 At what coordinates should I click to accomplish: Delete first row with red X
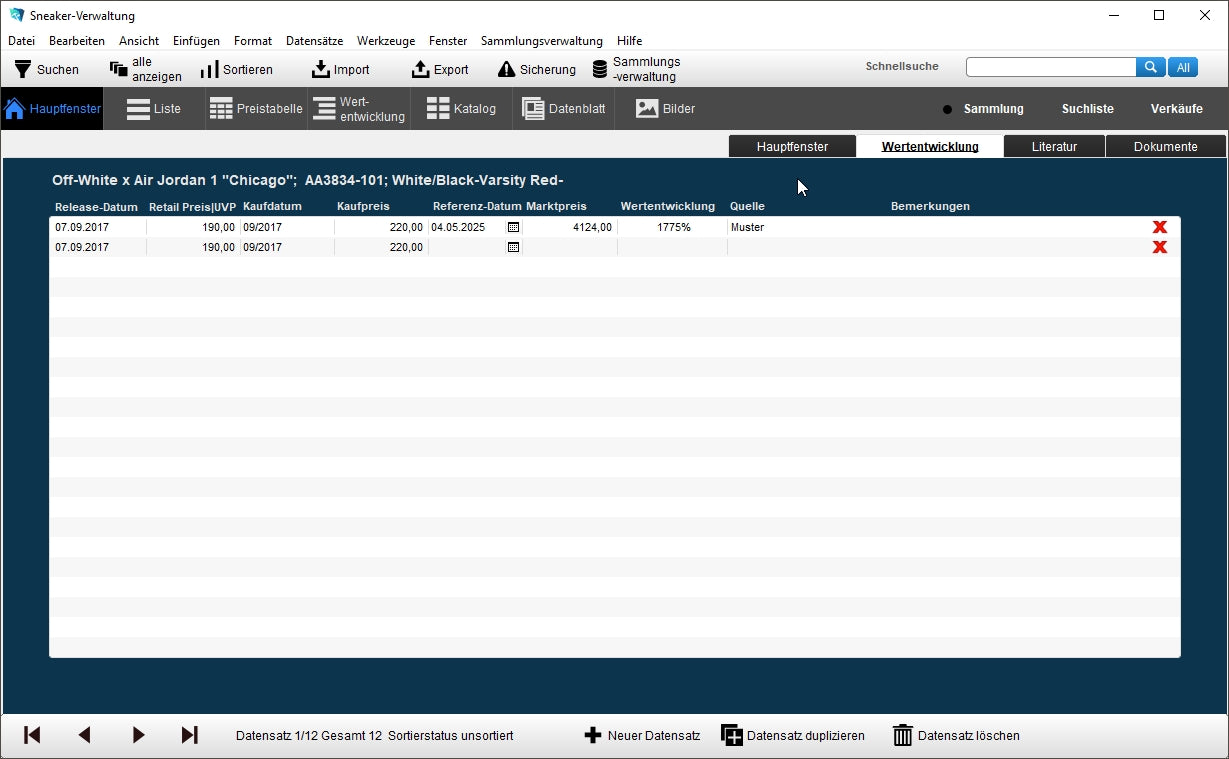1160,227
